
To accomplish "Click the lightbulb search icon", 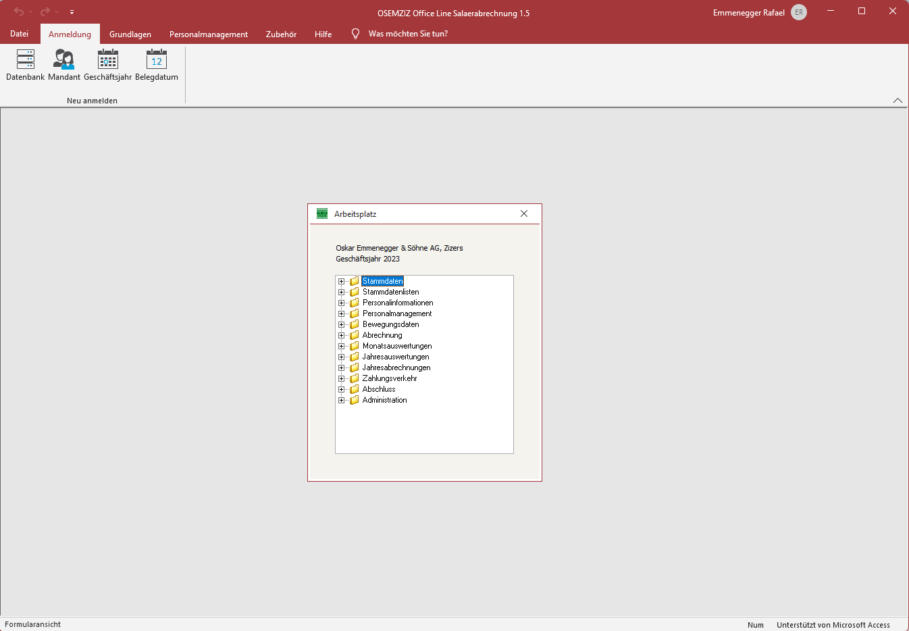I will pyautogui.click(x=355, y=34).
